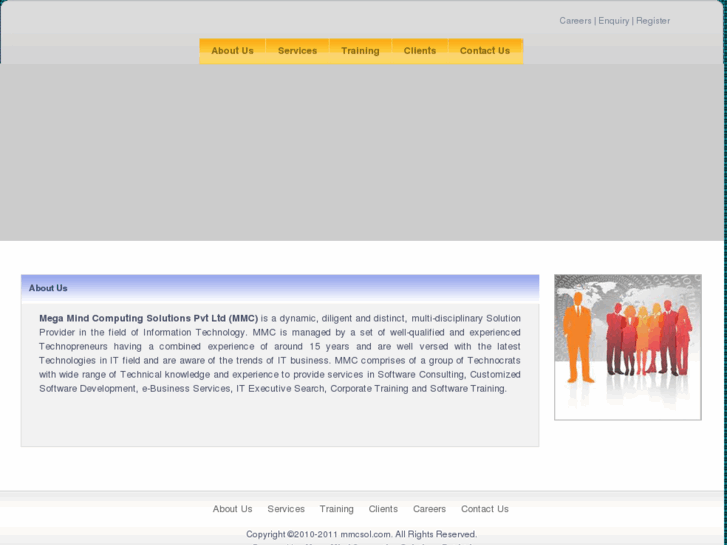Open the Enquiry link in the header
The image size is (727, 545).
pos(613,21)
